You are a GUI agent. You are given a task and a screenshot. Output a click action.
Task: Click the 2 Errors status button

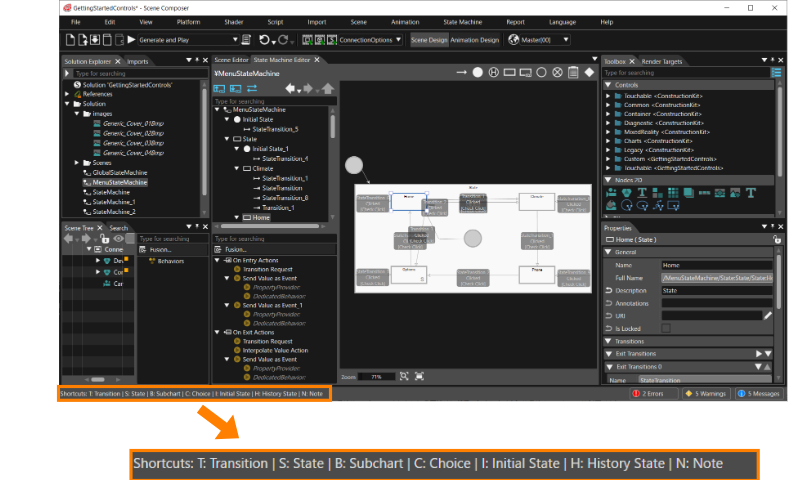click(653, 394)
